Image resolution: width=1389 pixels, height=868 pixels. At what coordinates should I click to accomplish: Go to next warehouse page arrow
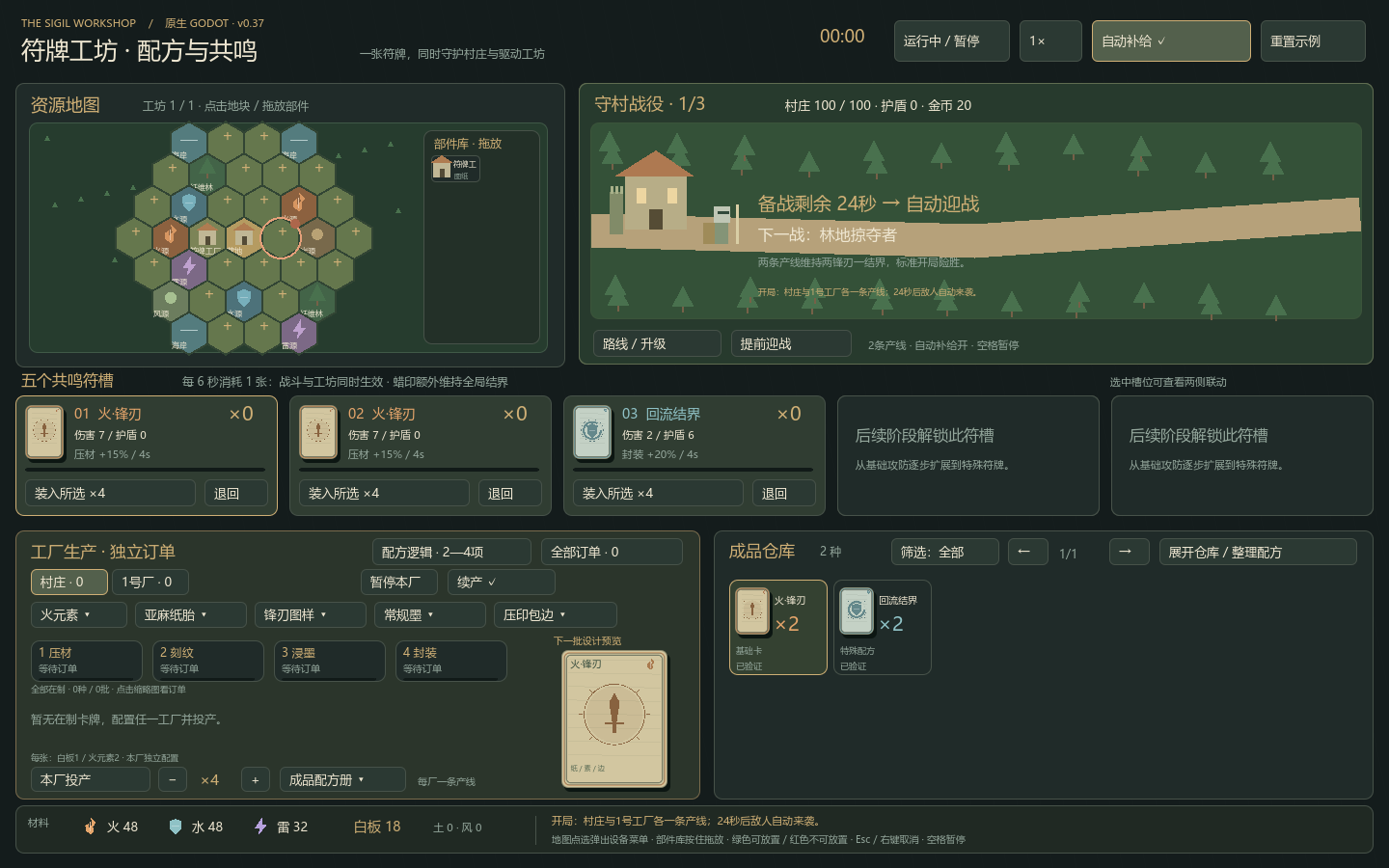click(1130, 552)
